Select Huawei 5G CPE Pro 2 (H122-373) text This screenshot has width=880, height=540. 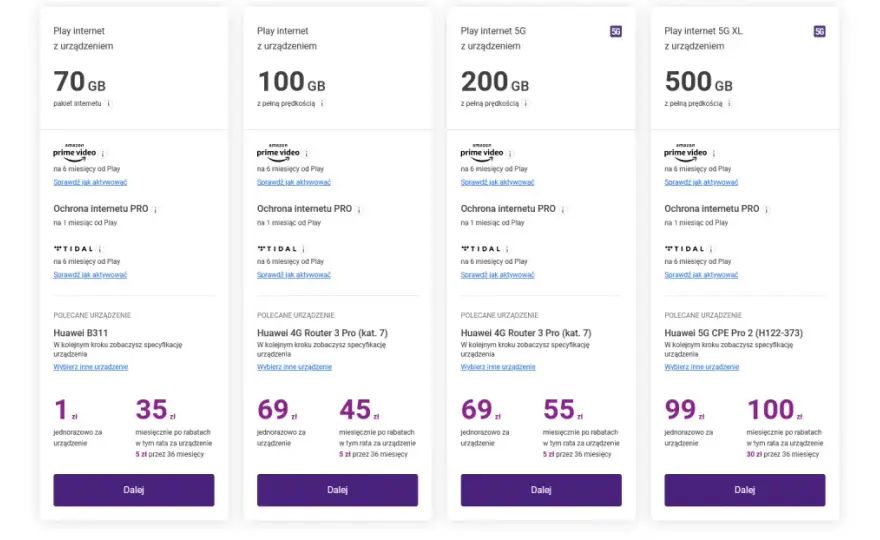734,333
